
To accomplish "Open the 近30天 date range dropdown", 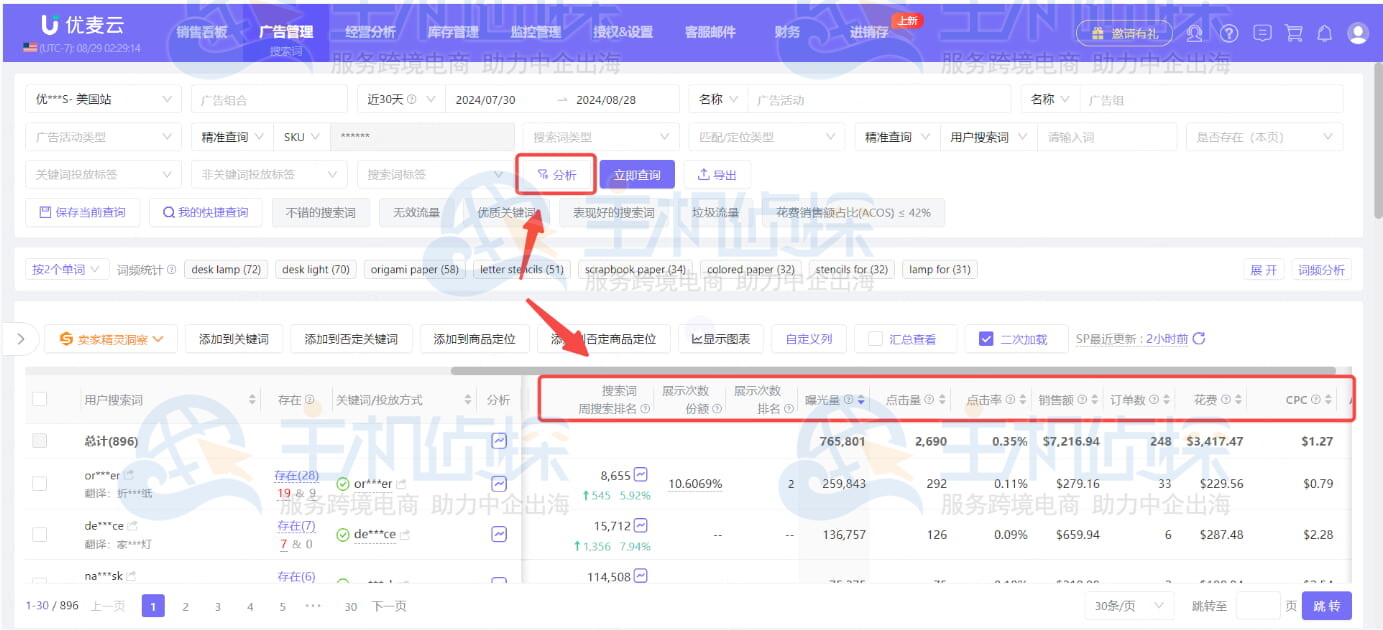I will (398, 98).
